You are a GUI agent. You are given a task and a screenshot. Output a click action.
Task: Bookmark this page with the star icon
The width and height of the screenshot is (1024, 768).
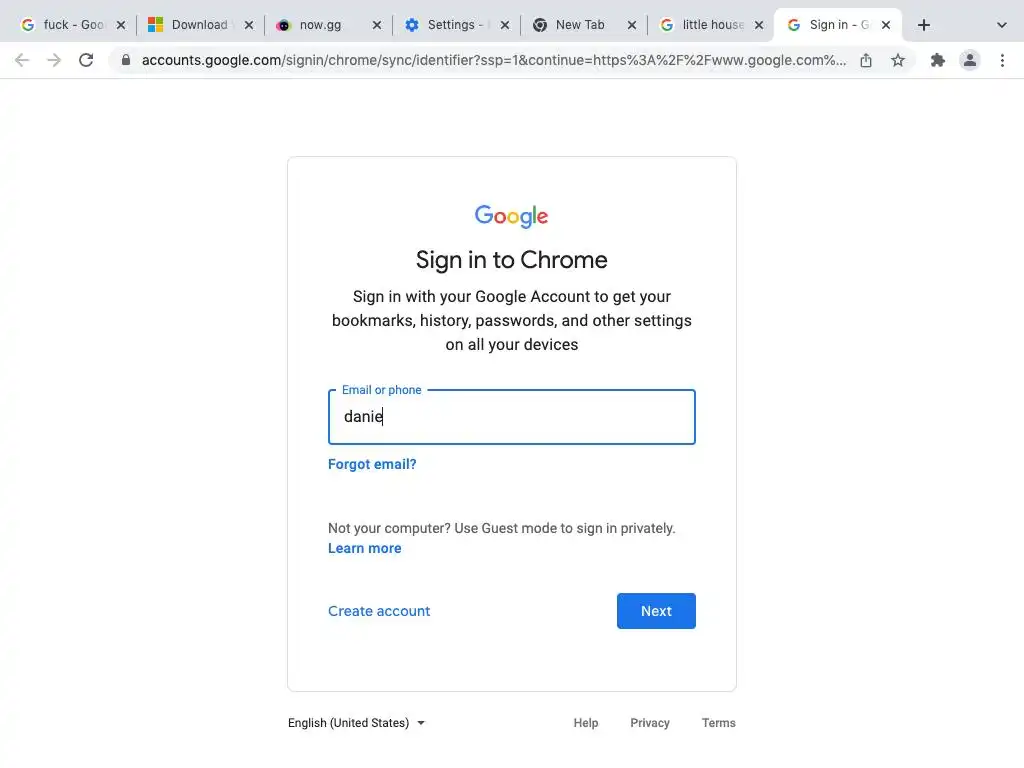click(x=898, y=60)
